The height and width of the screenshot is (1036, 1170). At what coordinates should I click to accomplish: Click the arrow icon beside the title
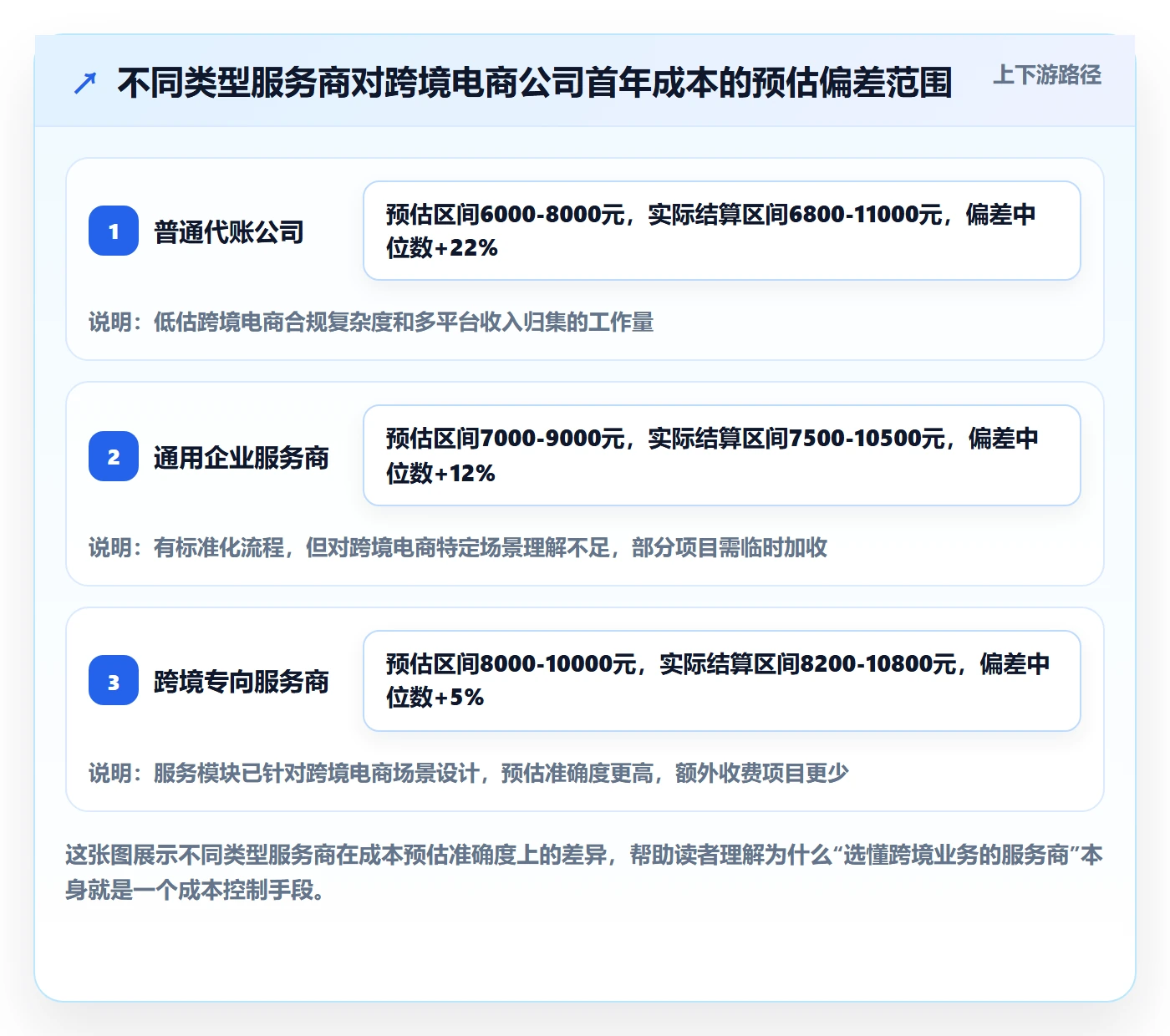(84, 83)
